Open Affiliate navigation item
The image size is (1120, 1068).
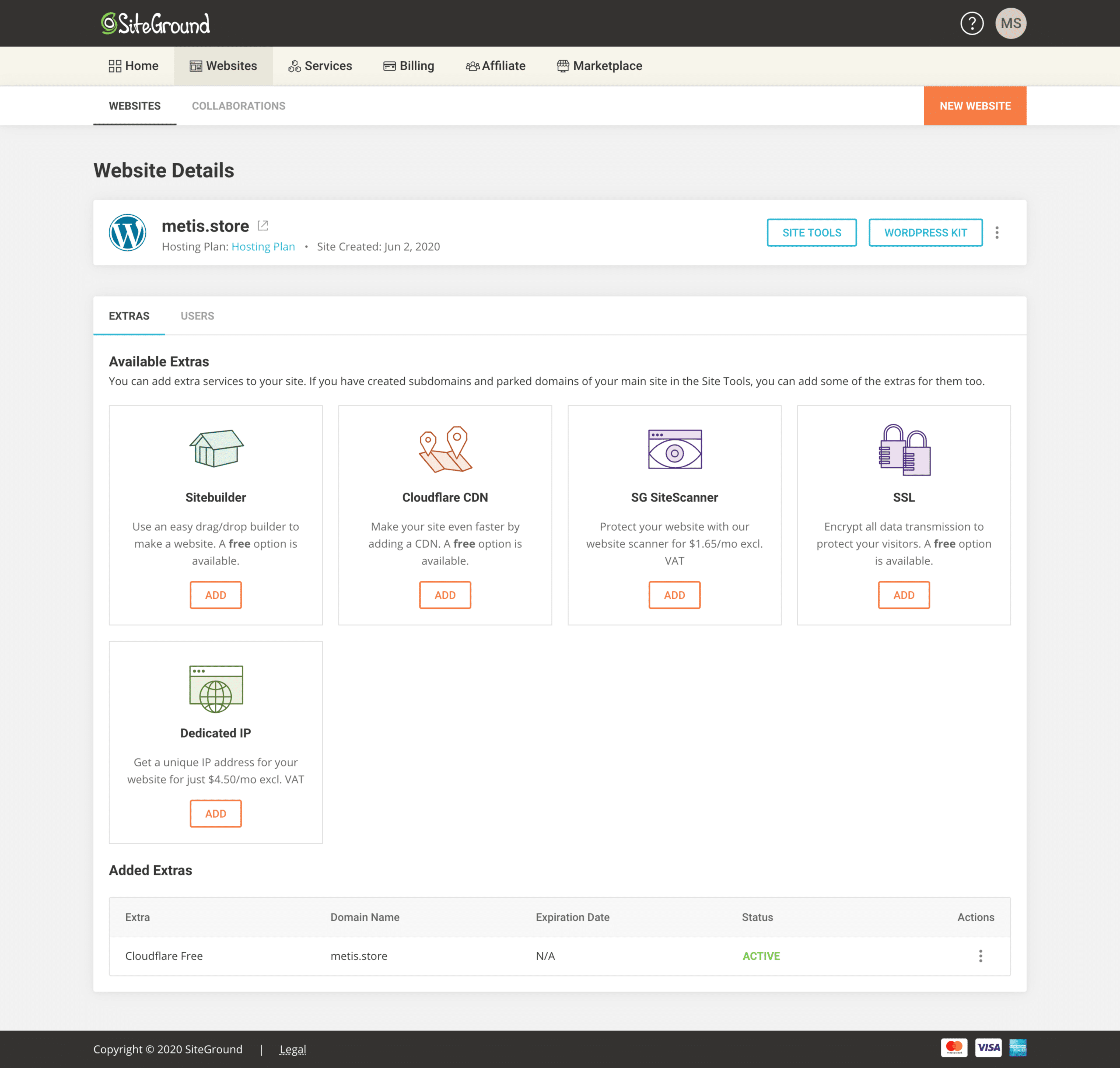pyautogui.click(x=495, y=66)
